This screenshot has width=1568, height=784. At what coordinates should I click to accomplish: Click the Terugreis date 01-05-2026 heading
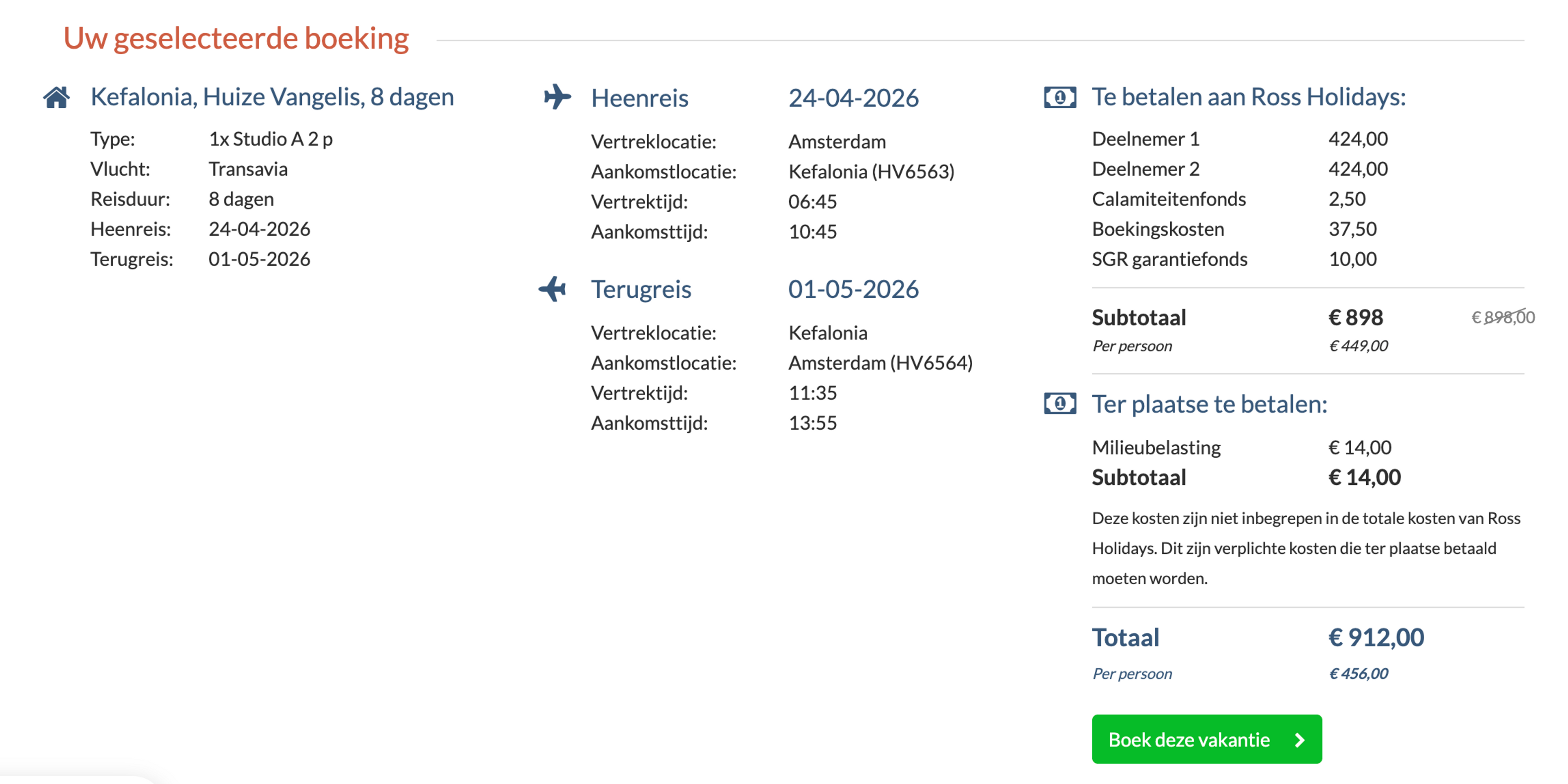click(x=853, y=289)
